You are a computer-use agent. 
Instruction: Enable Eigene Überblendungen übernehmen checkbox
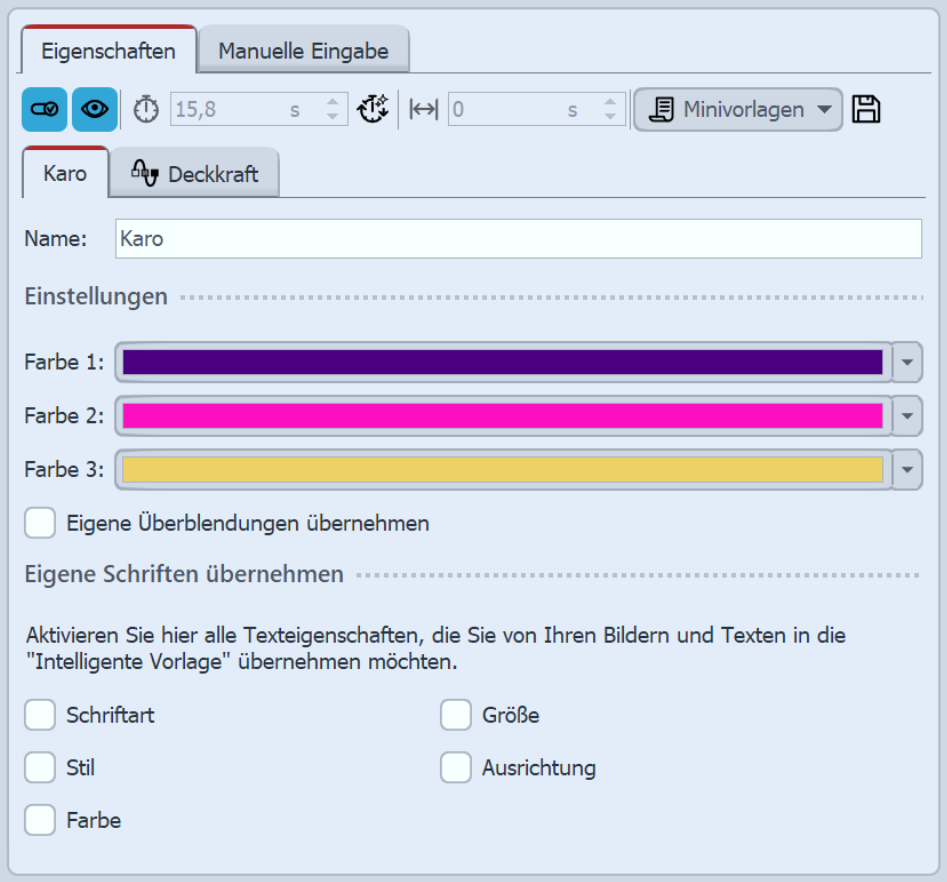tap(41, 523)
